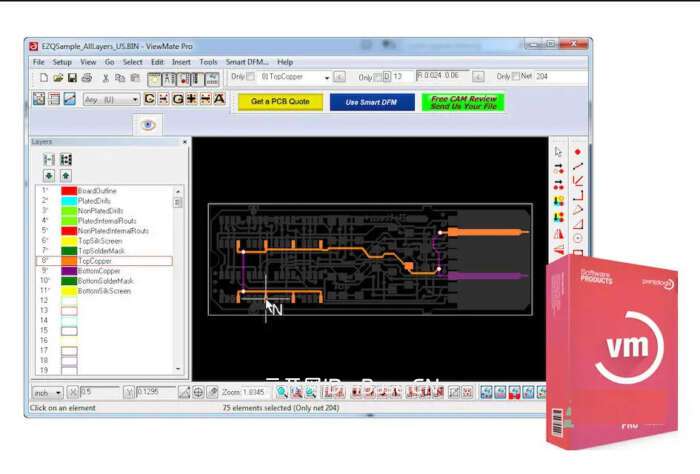
Task: Click the yellow TopSilkScreen color swatch
Action: coord(69,241)
